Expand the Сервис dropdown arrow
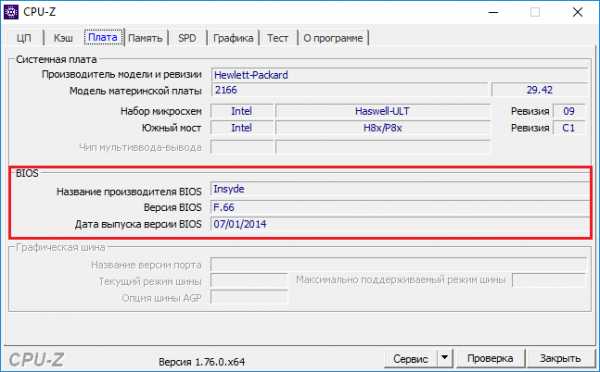The image size is (600, 372). pos(445,358)
